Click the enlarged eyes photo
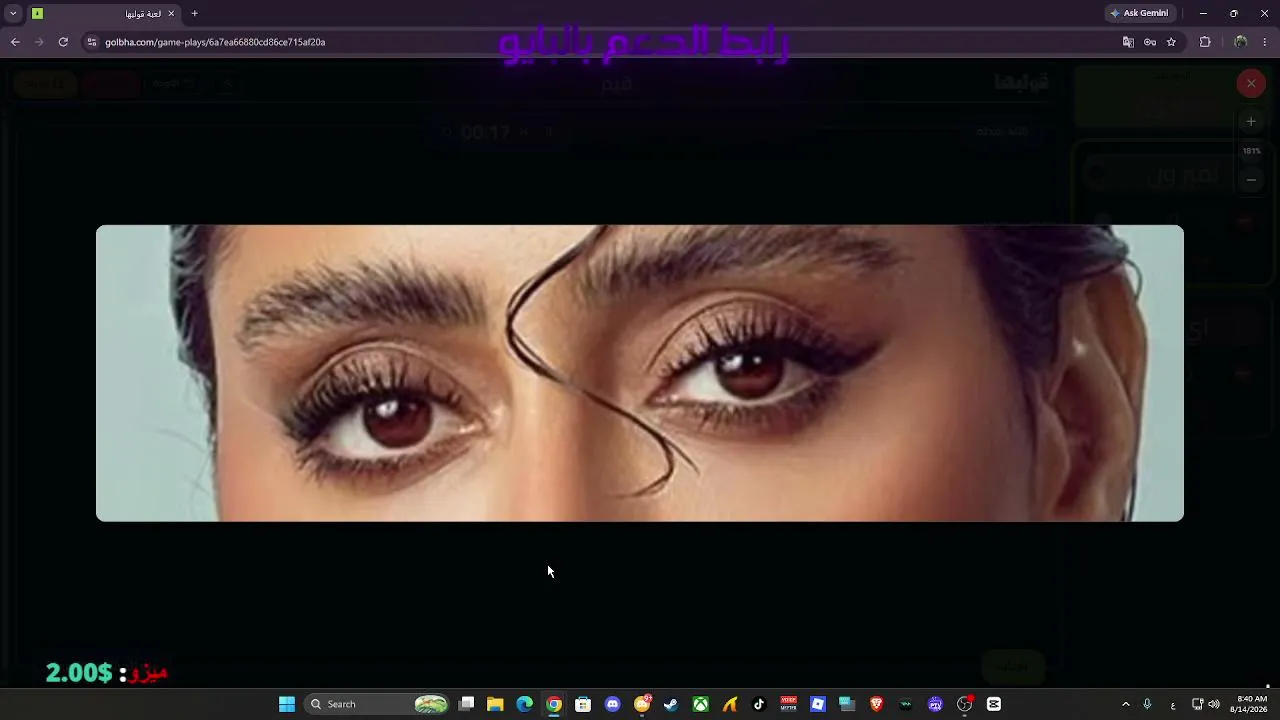 (640, 373)
